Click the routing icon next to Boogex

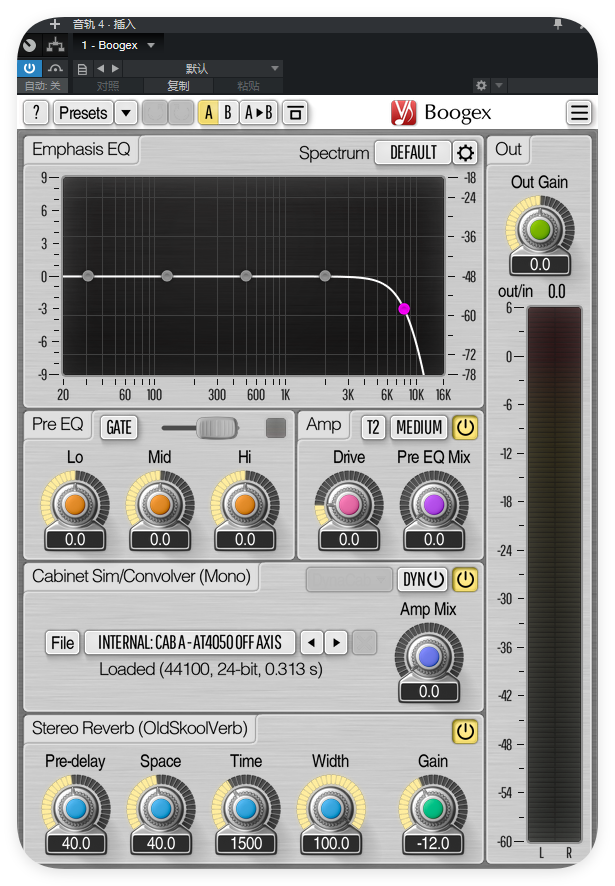pyautogui.click(x=55, y=45)
